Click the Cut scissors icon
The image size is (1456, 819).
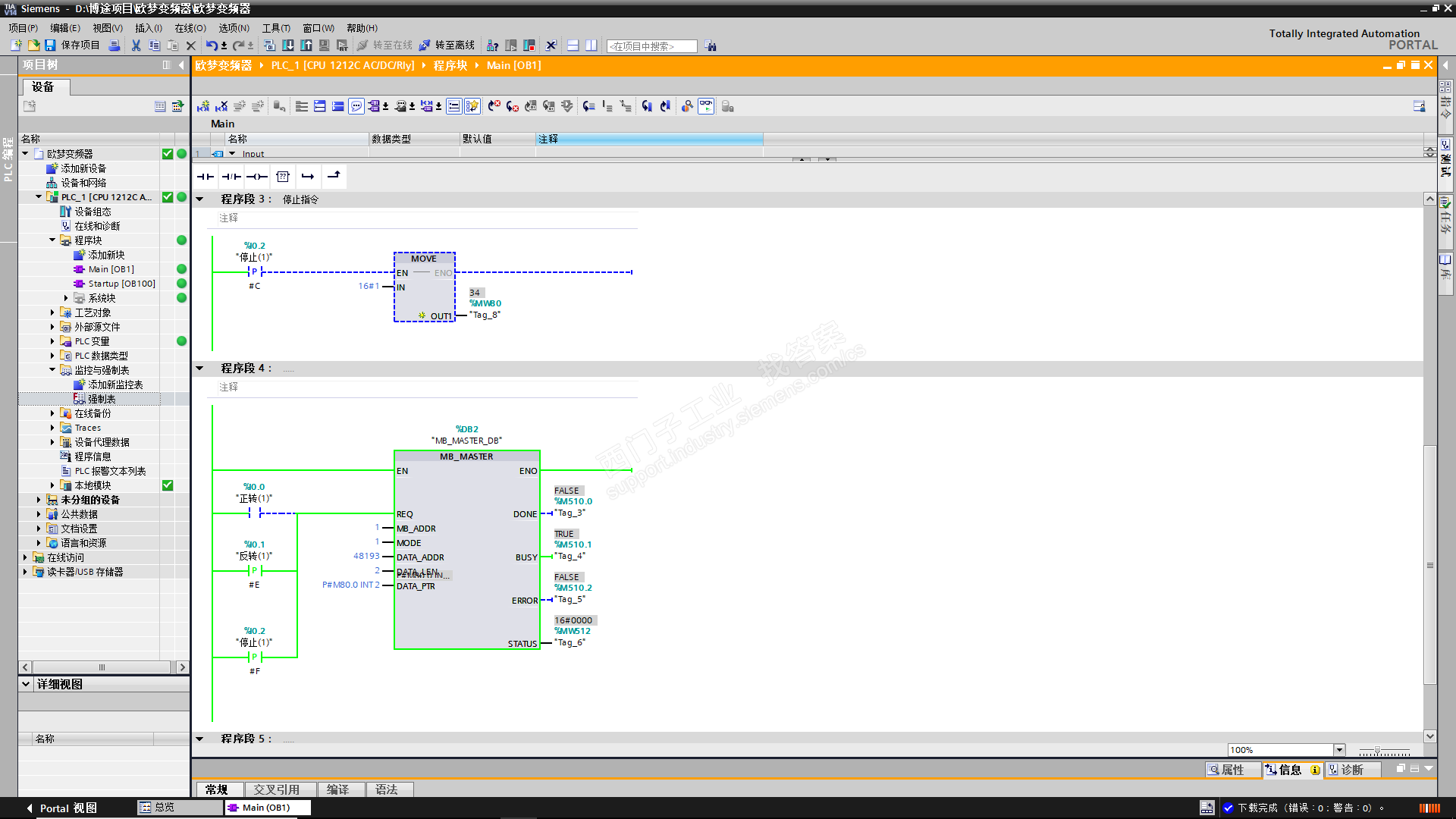[x=136, y=45]
